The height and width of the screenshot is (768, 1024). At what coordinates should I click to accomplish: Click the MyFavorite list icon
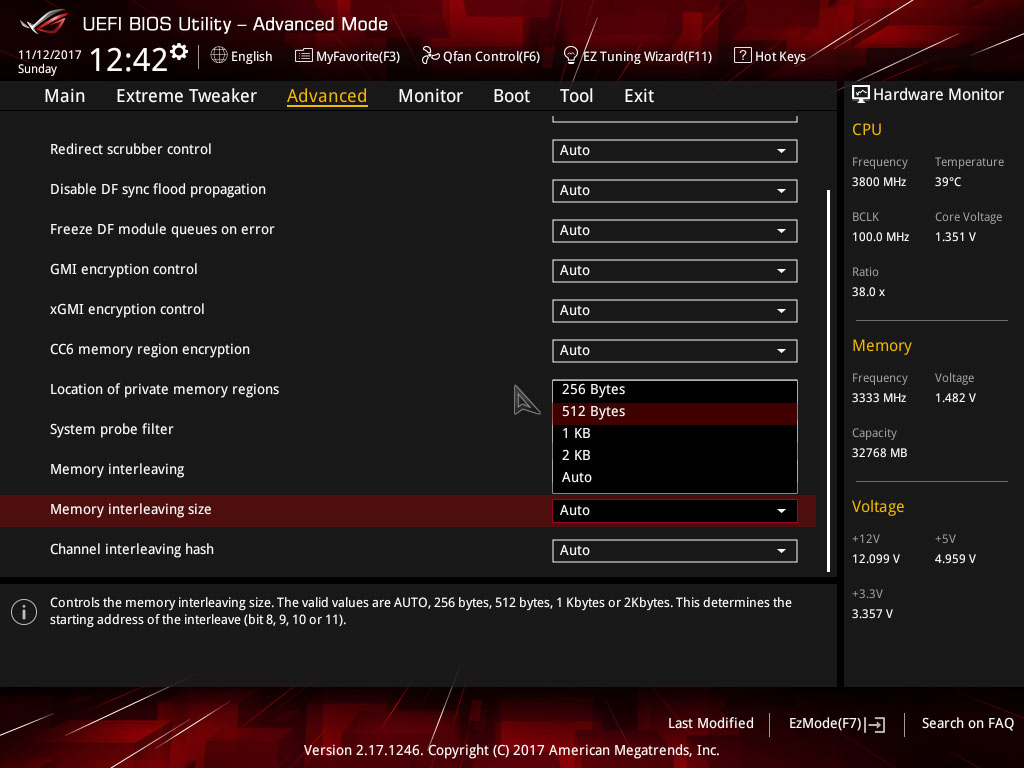304,56
